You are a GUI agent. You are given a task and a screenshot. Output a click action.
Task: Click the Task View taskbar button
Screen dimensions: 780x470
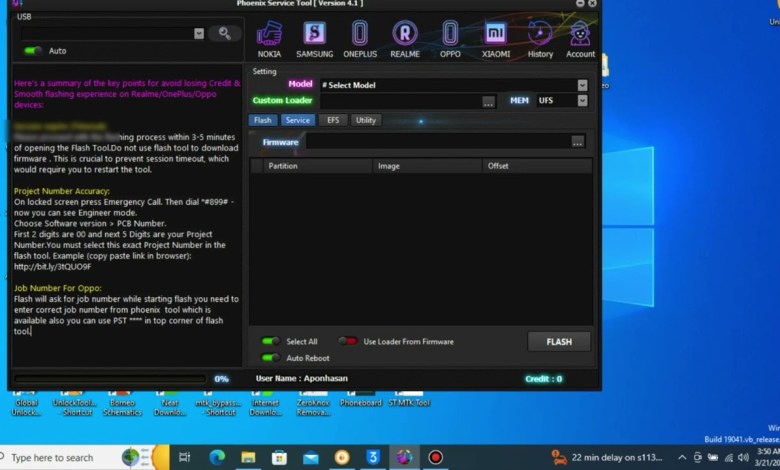pyautogui.click(x=185, y=457)
